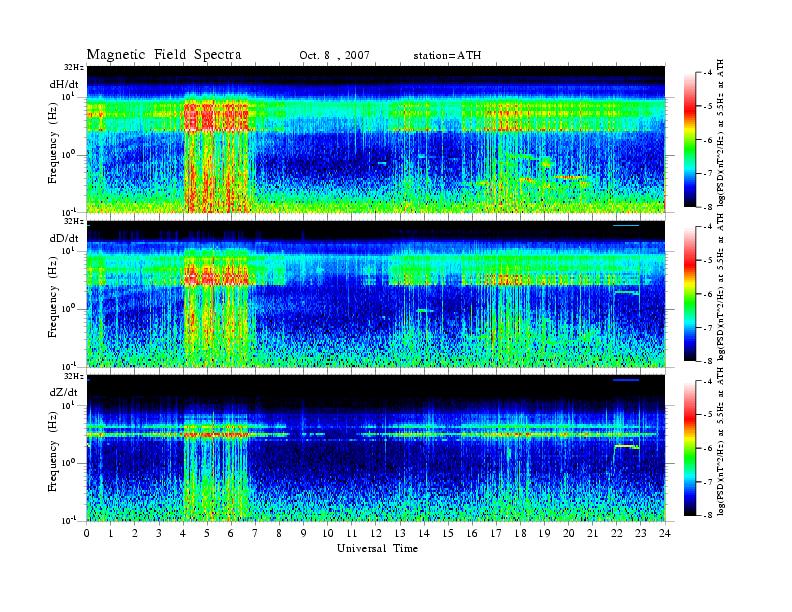Screen dimensions: 792x612
Task: Click hour 12 on the time axis
Action: pyautogui.click(x=376, y=534)
